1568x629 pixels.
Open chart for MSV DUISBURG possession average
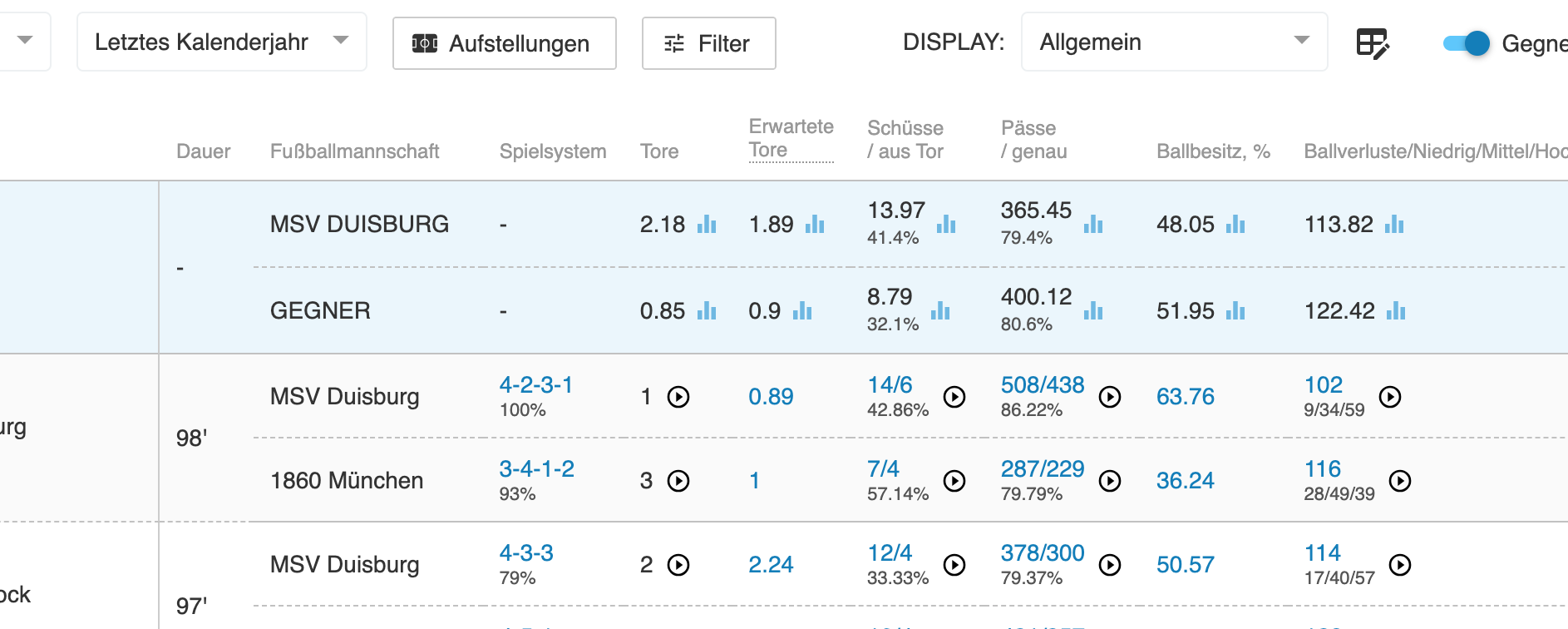click(x=1235, y=225)
